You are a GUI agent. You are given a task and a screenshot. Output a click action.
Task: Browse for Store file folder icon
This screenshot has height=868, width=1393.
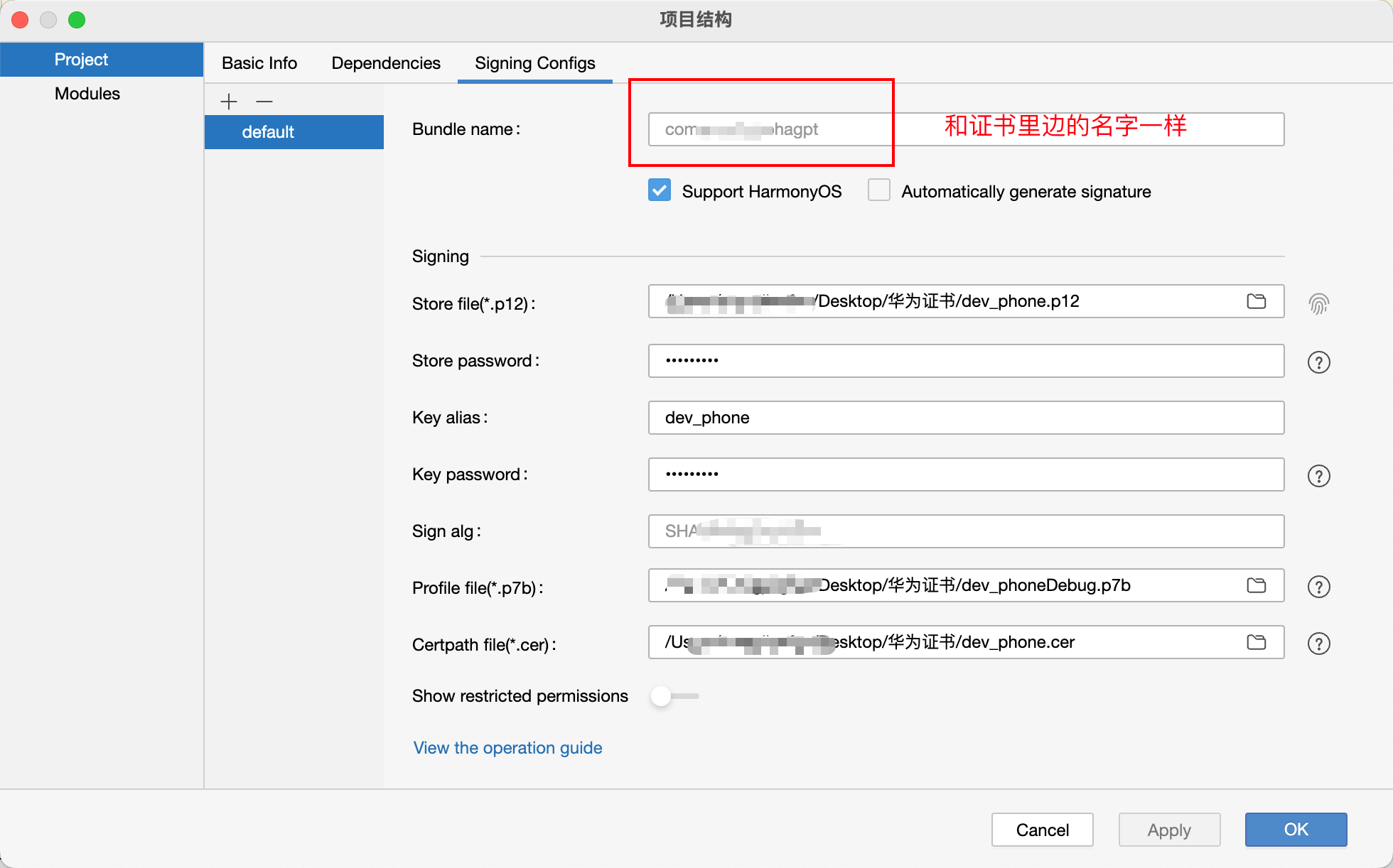[1257, 301]
